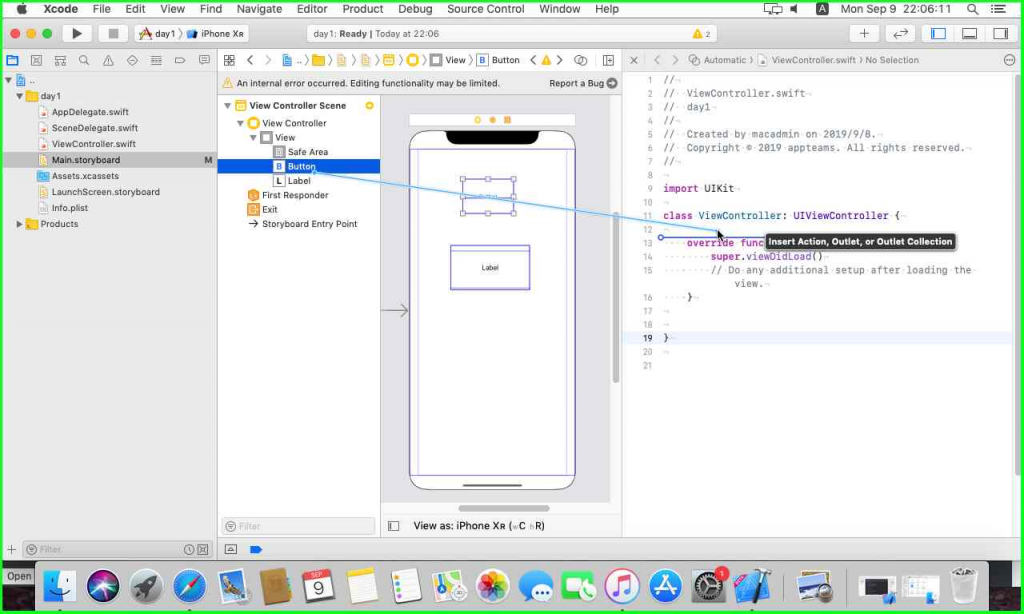The image size is (1024, 614).
Task: Show the Symbol navigator
Action: [x=60, y=60]
